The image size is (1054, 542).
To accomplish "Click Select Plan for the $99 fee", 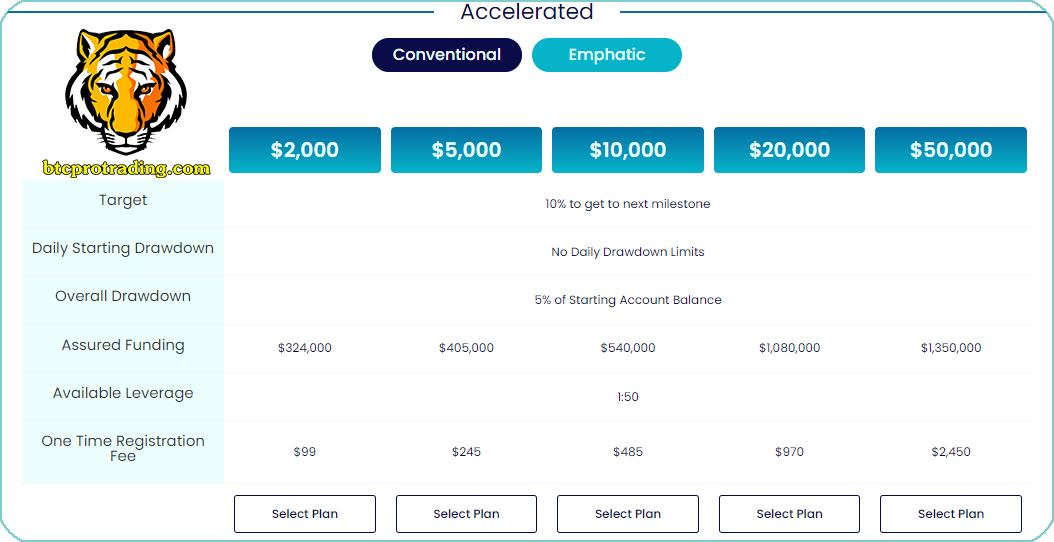I will (x=305, y=514).
